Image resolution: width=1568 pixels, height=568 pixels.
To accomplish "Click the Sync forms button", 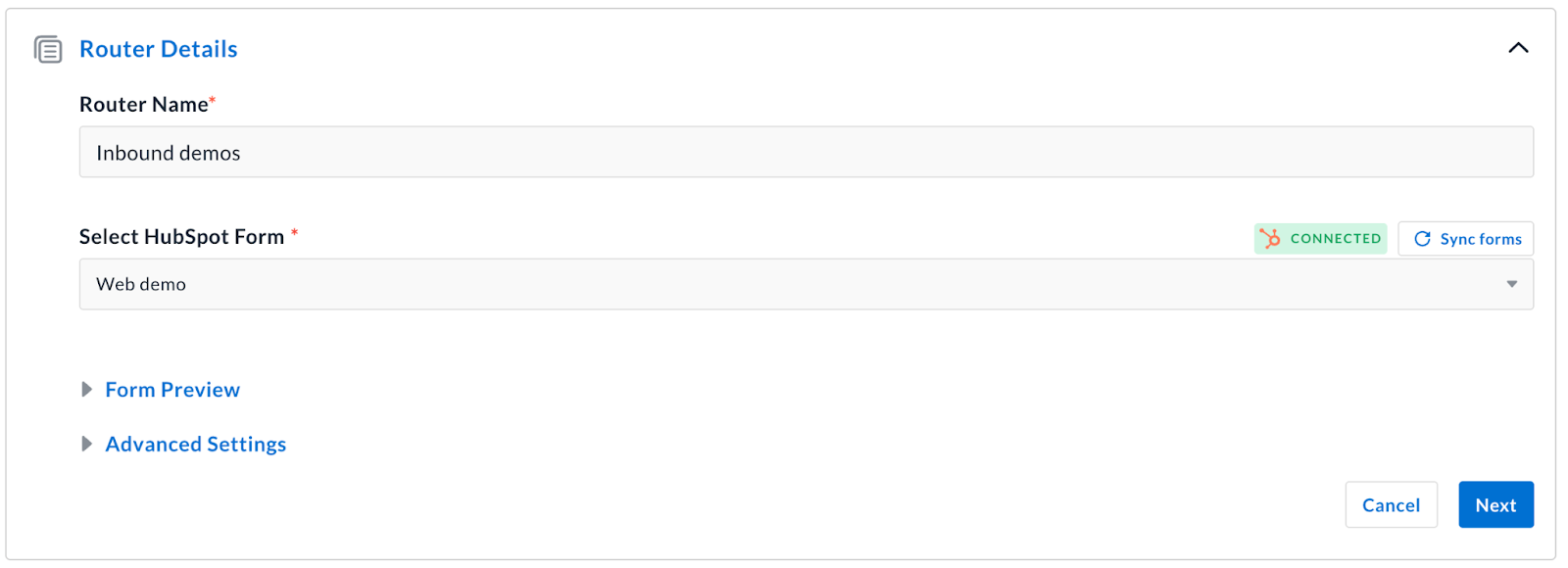I will click(x=1465, y=238).
